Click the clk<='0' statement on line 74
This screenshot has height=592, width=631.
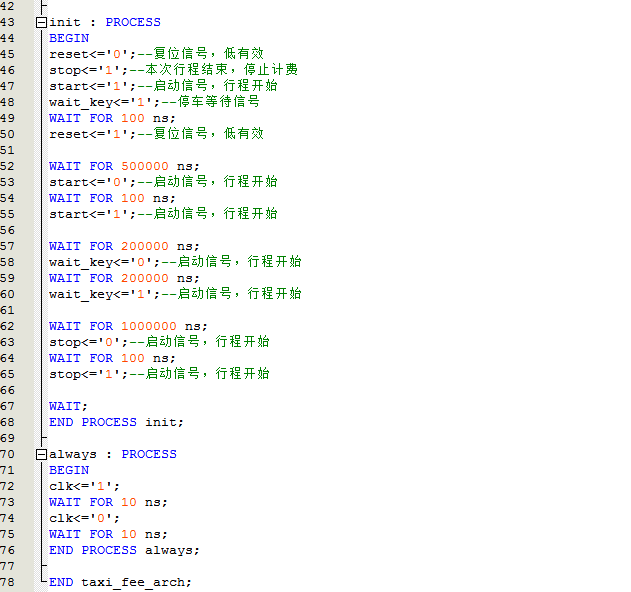click(85, 519)
